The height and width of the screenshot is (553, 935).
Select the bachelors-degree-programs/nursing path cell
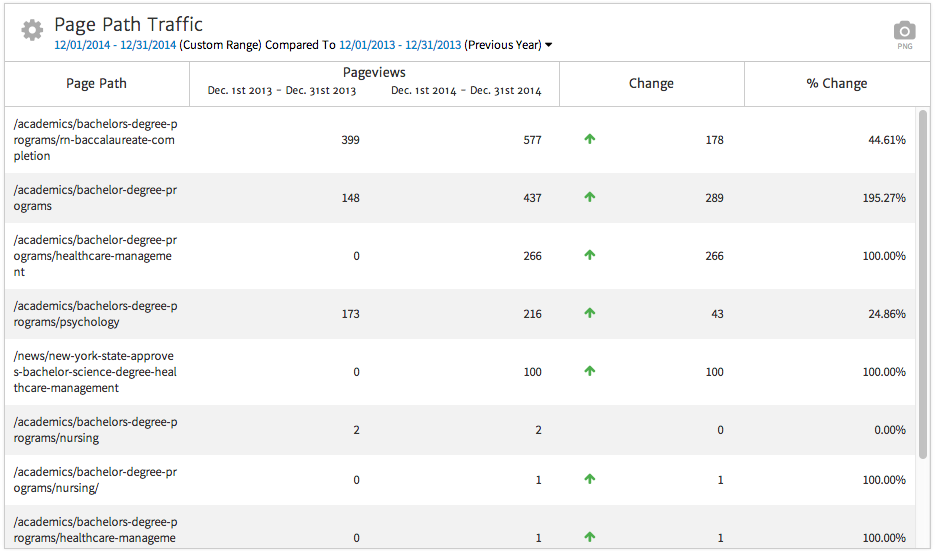coord(95,430)
